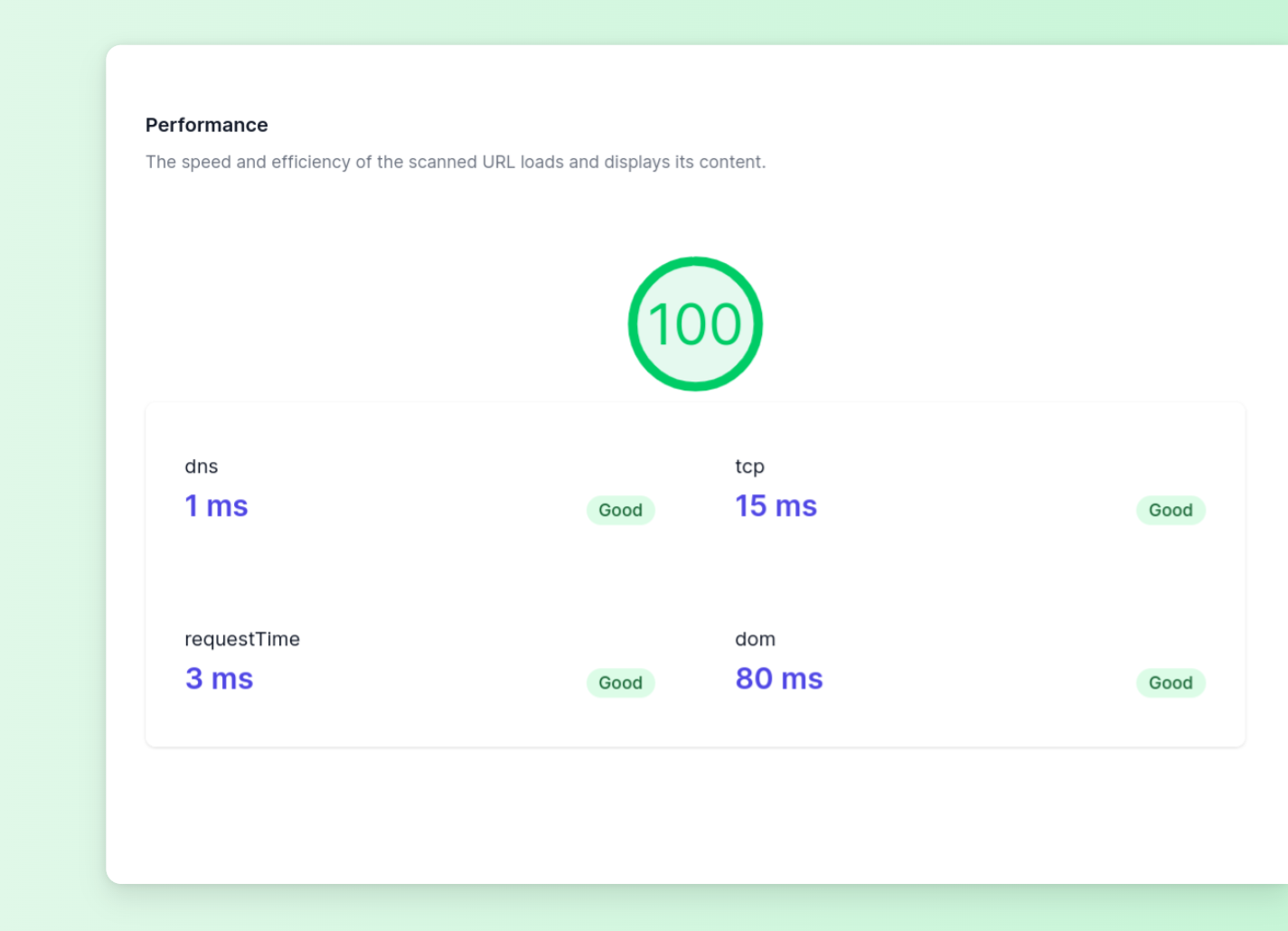Select the 3 ms requestTime value

pos(219,679)
